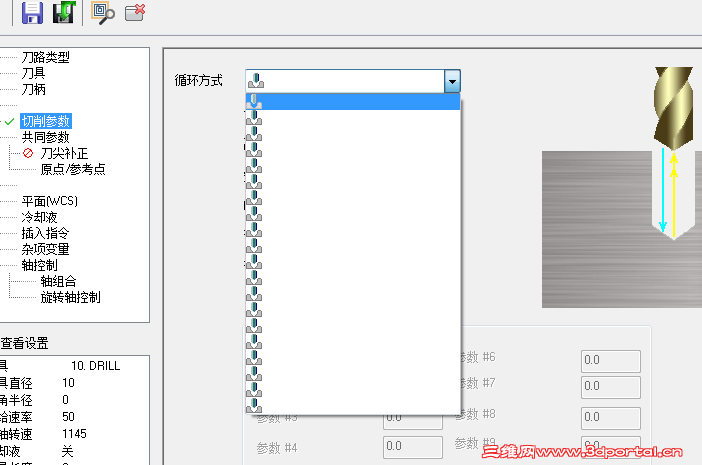Viewport: 702px width, 465px height.
Task: Open the 刀具 tree page
Action: 34,73
